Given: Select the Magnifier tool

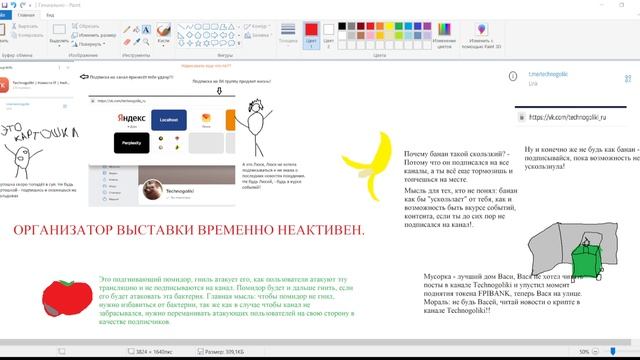Looking at the screenshot, I should [x=146, y=42].
